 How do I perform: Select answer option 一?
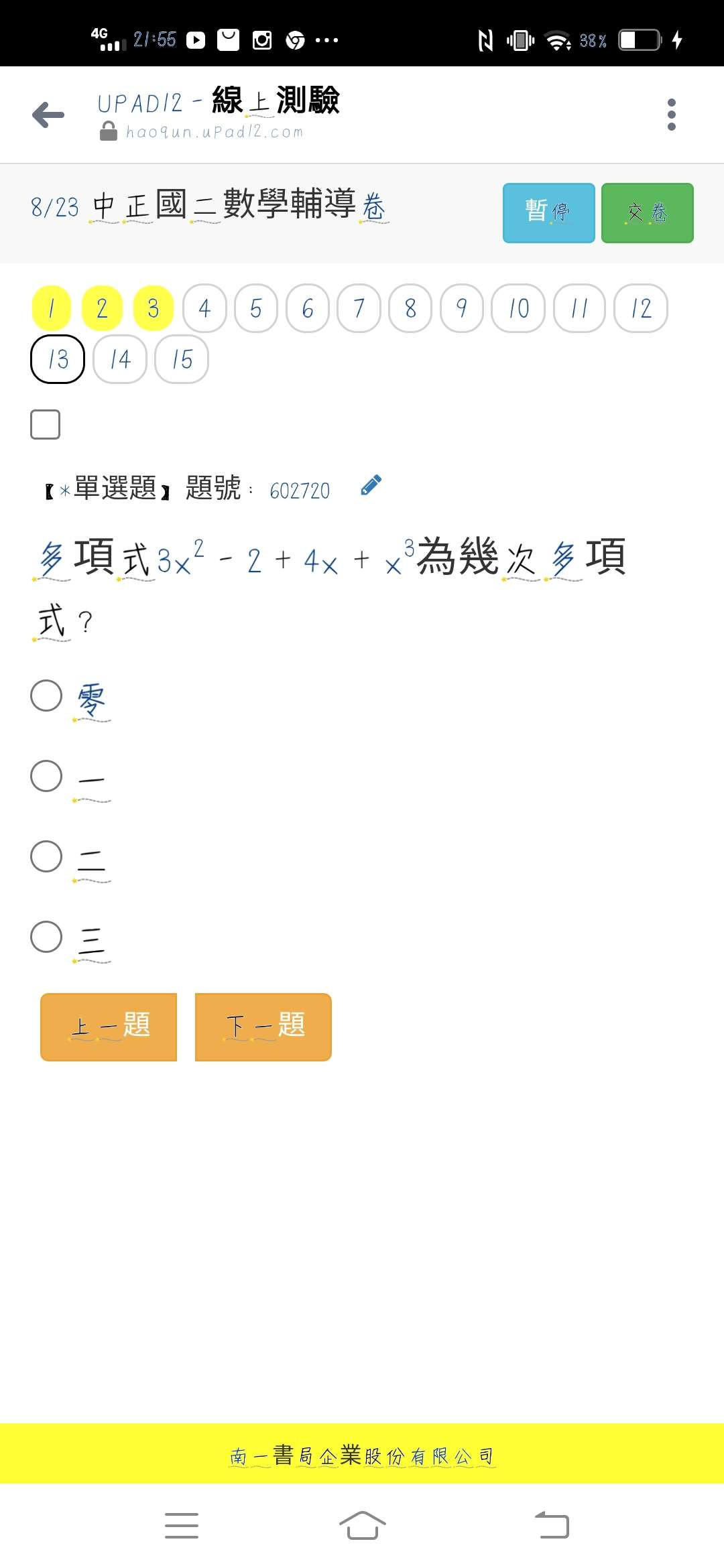click(x=46, y=776)
